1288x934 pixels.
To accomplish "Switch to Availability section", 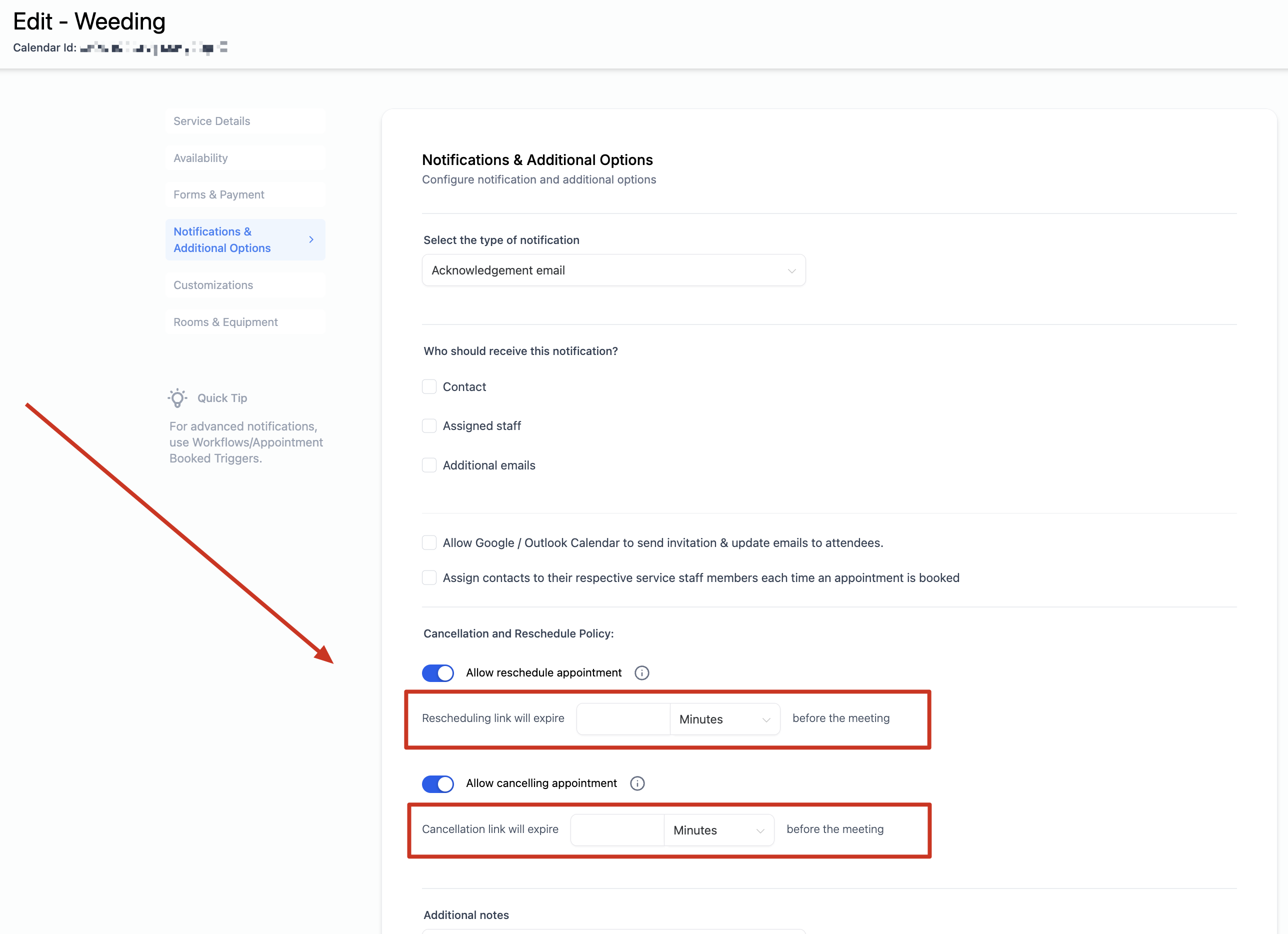I will click(x=200, y=158).
